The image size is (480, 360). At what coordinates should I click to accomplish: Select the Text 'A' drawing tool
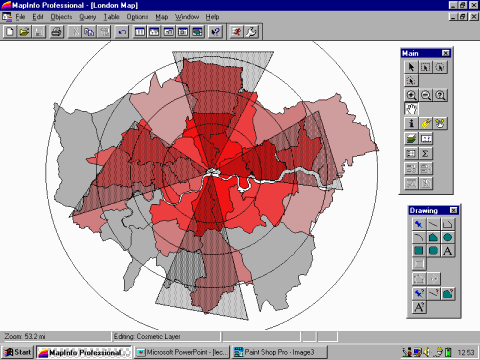click(447, 251)
